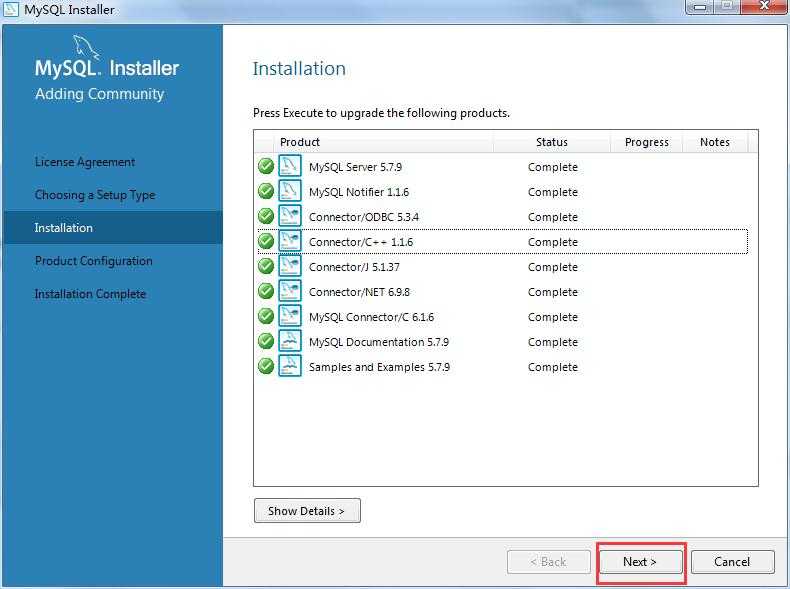Screen dimensions: 790x589
Task: Select the MySQL Connector/C 6.1.6 row text
Action: pyautogui.click(x=371, y=317)
